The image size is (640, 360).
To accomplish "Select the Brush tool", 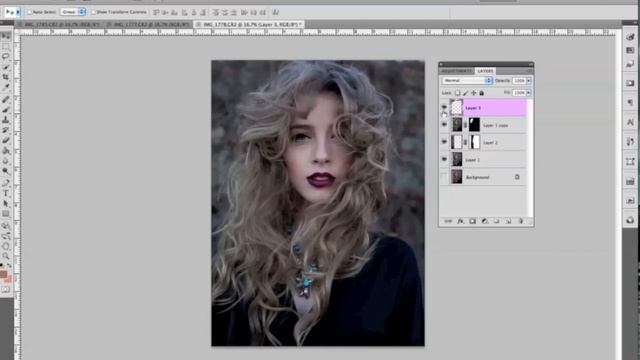I will [x=6, y=109].
